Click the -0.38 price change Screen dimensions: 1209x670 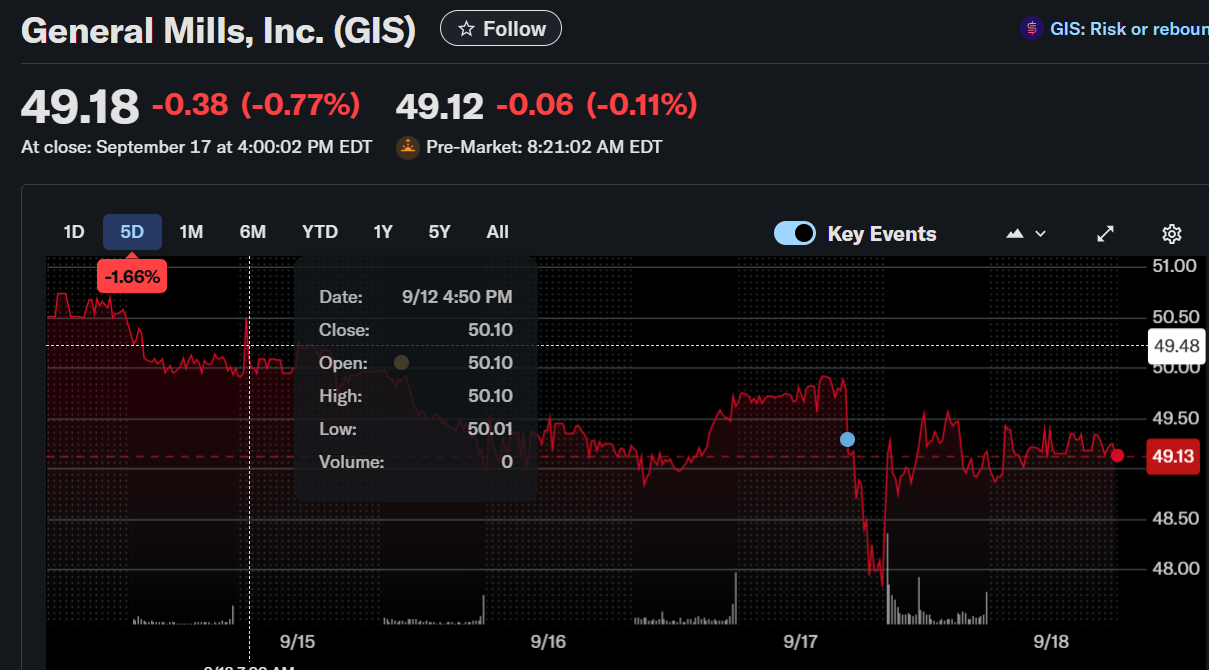[x=190, y=104]
